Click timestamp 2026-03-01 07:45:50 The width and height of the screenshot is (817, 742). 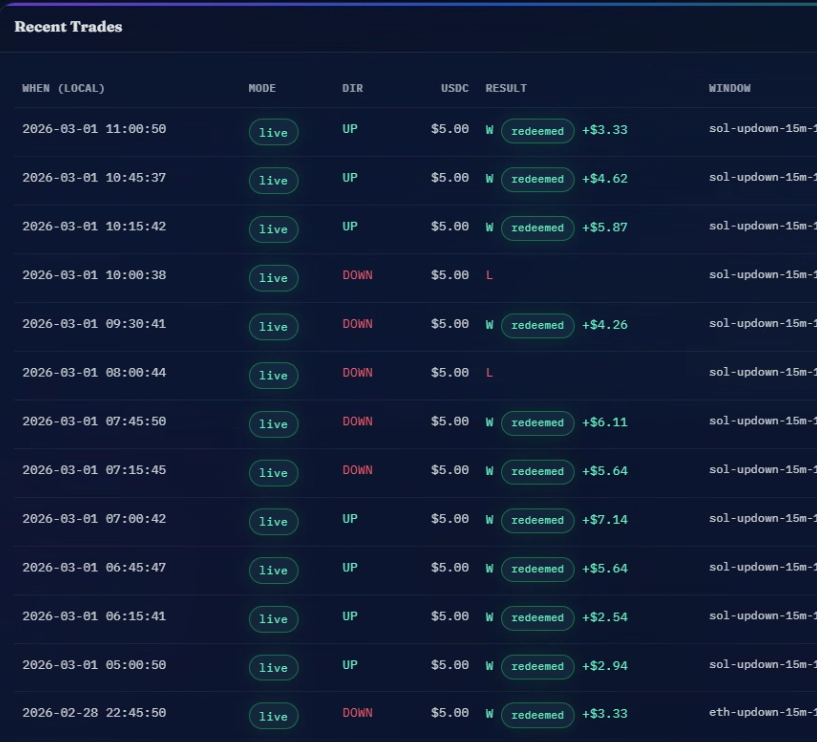(94, 421)
